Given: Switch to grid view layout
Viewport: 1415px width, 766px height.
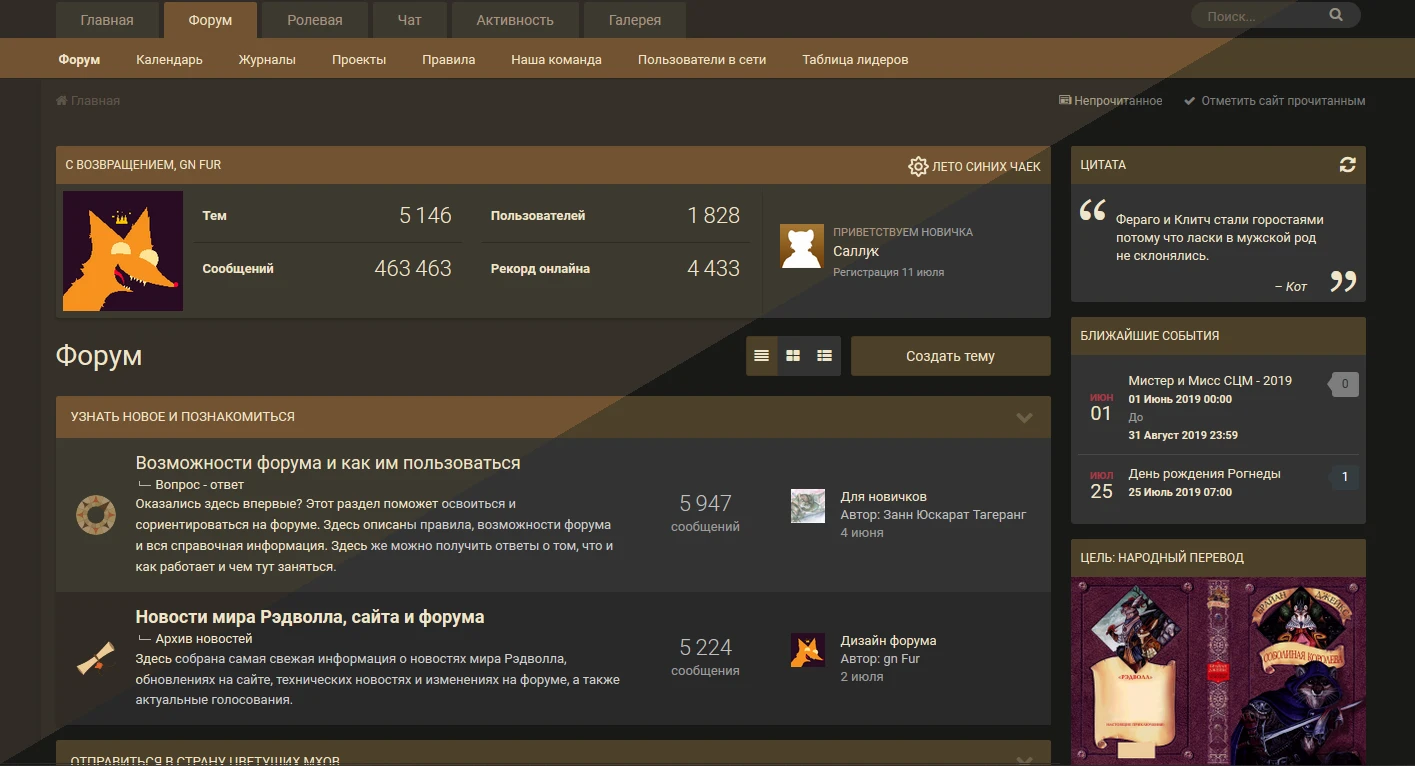Looking at the screenshot, I should 793,356.
